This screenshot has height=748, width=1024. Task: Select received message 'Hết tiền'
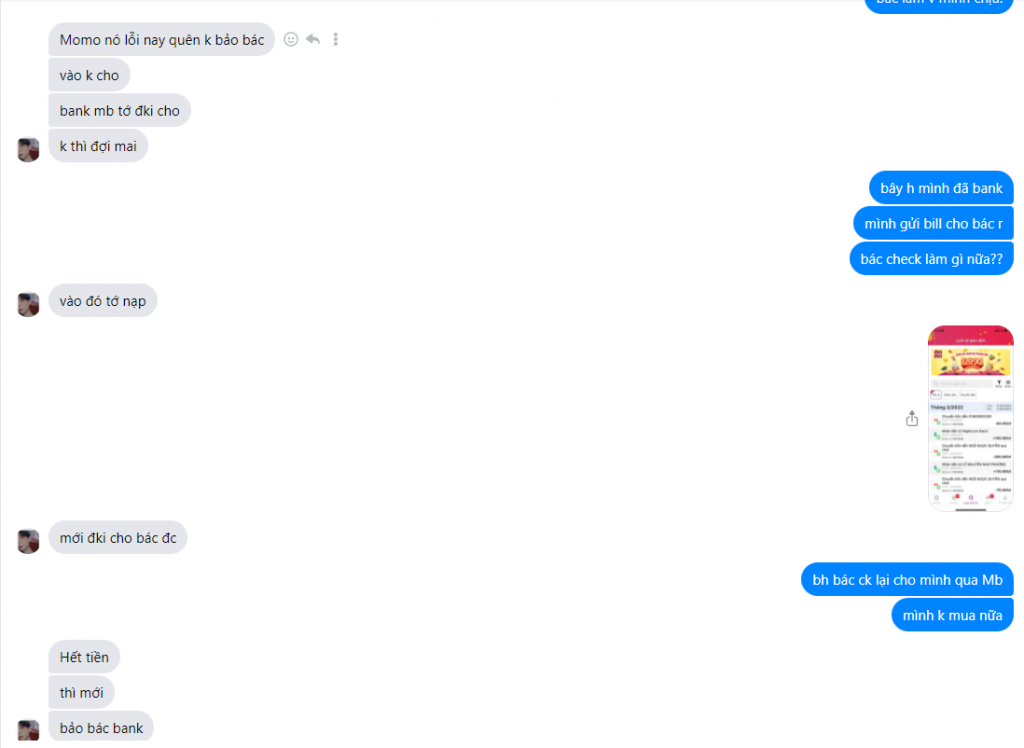pos(84,657)
